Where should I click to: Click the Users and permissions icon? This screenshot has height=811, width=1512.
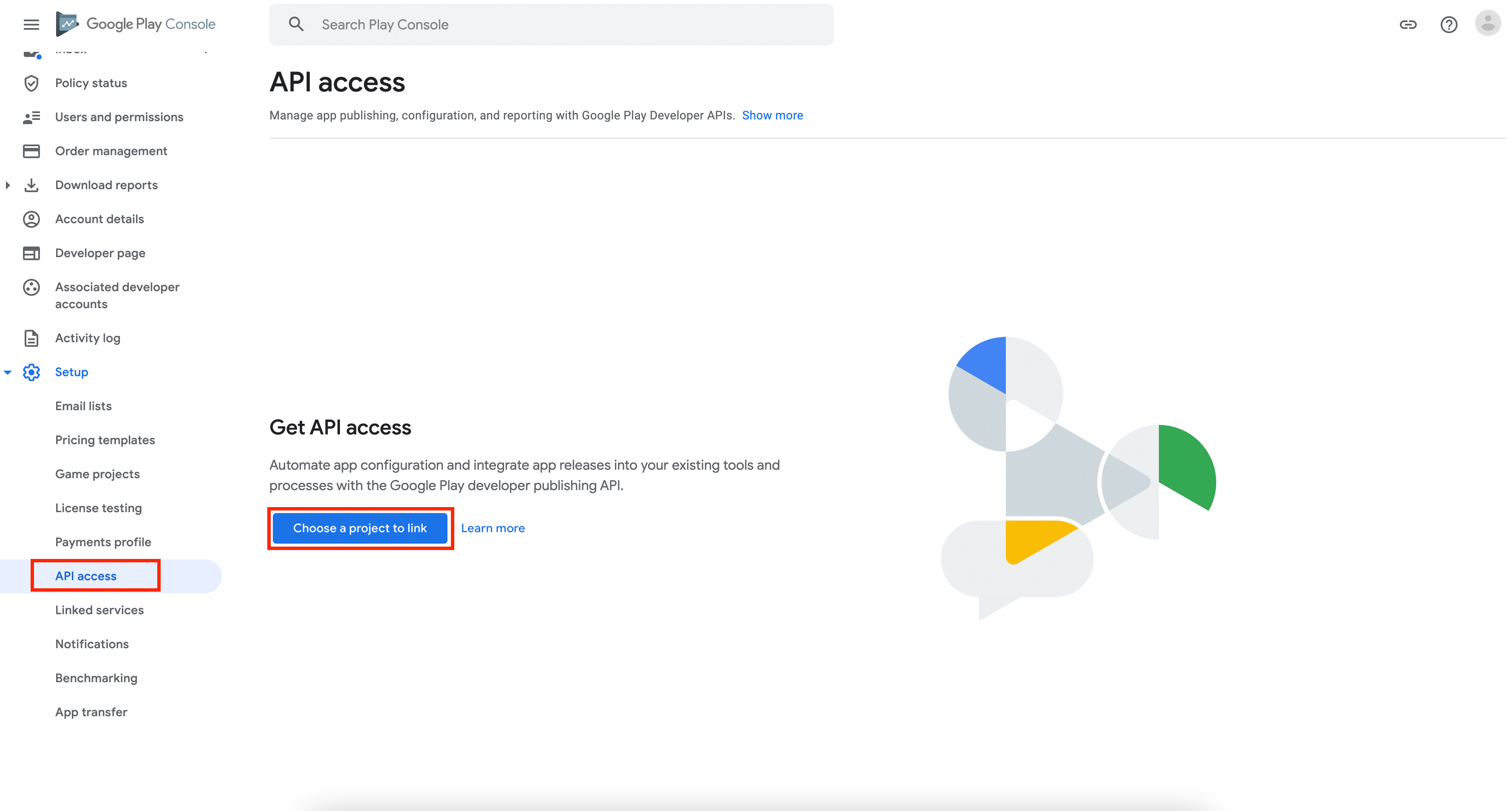coord(31,117)
